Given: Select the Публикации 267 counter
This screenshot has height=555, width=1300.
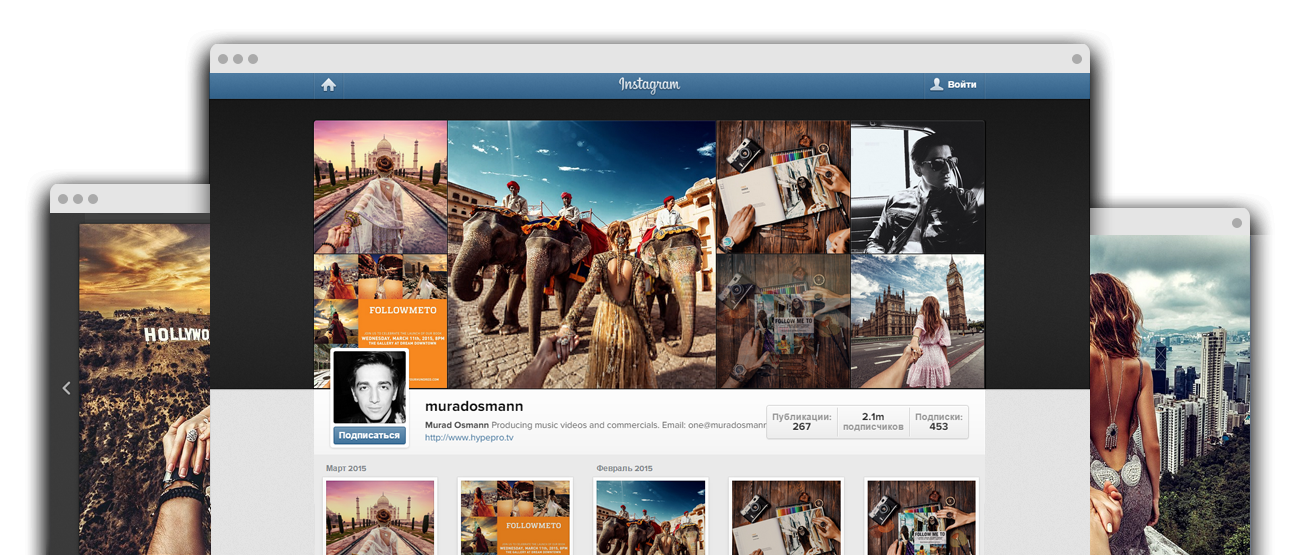Looking at the screenshot, I should [x=801, y=422].
